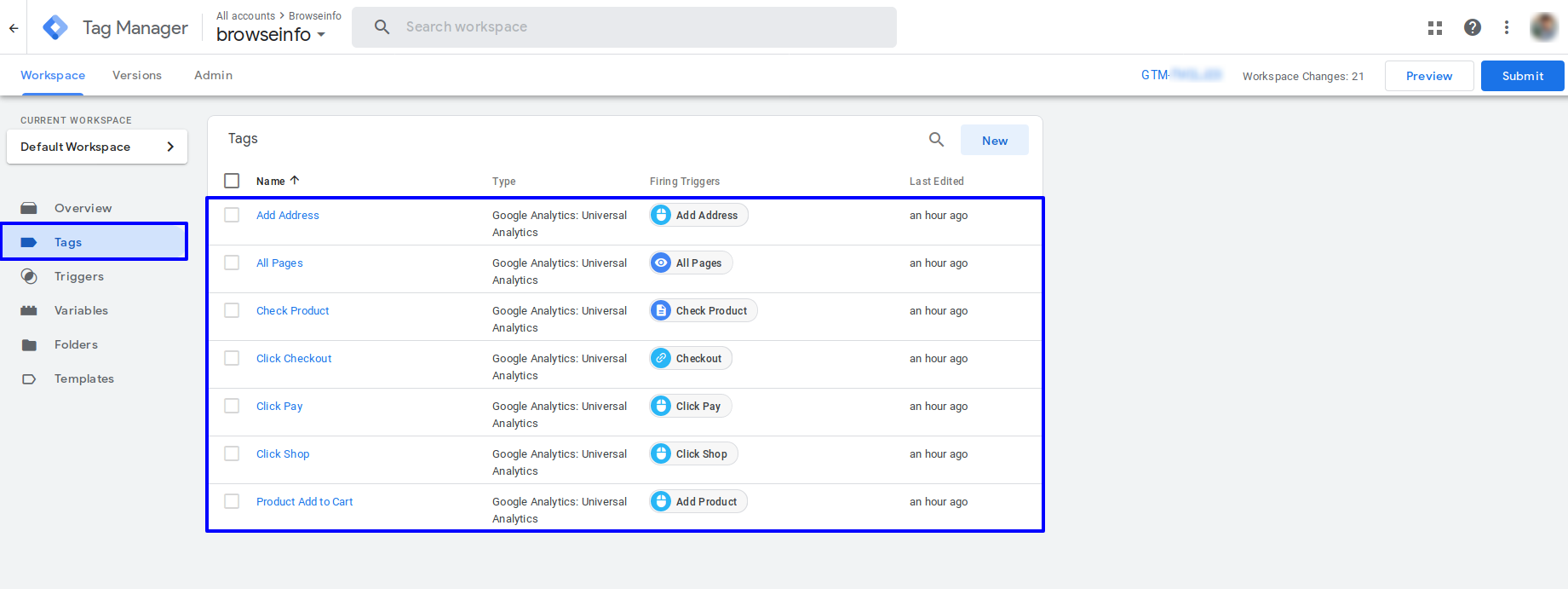Screen dimensions: 1568x589
Task: Click the search magnifier in top bar
Action: [x=382, y=27]
